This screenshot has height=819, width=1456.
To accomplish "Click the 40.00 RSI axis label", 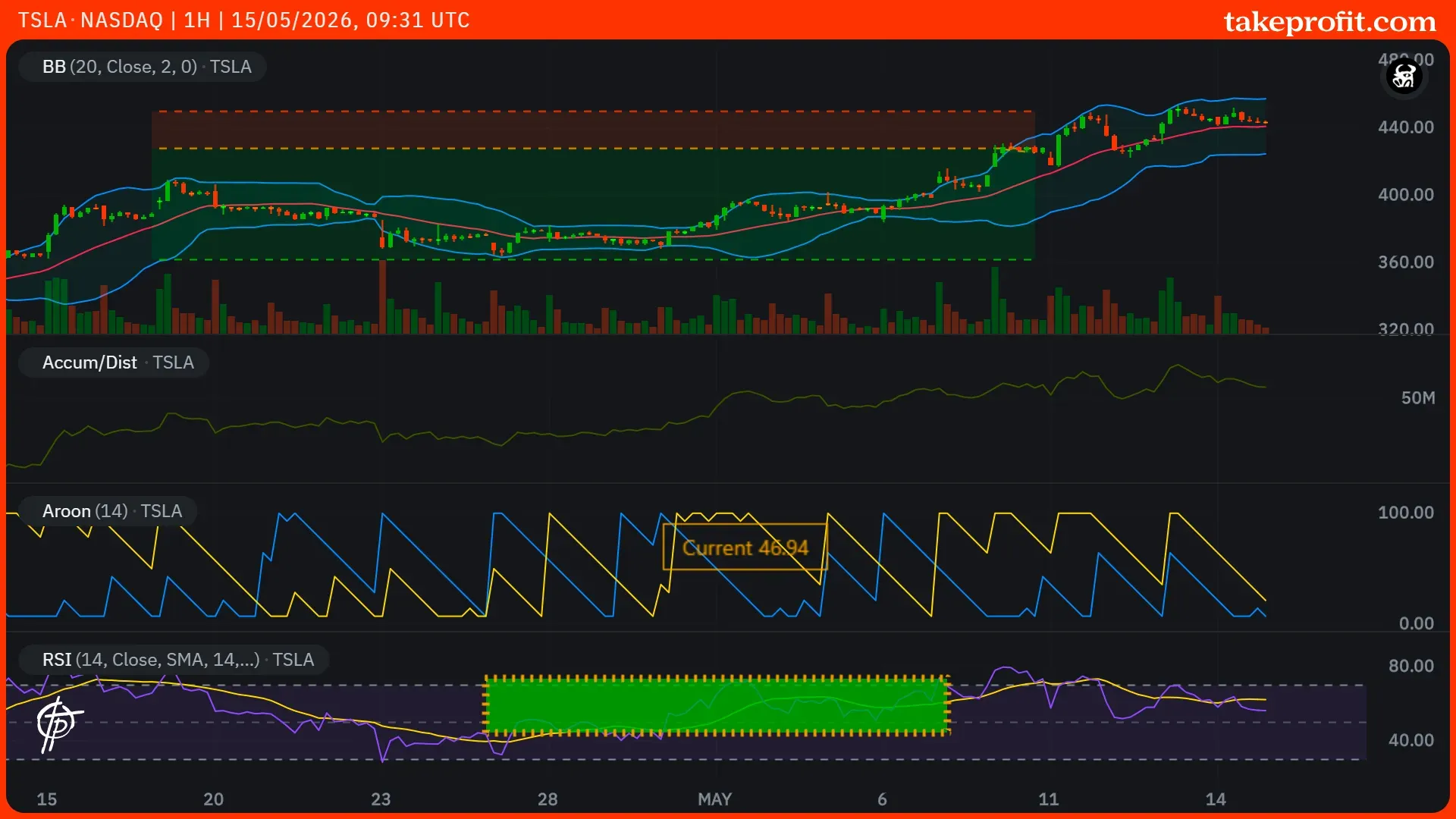I will coord(1410,740).
